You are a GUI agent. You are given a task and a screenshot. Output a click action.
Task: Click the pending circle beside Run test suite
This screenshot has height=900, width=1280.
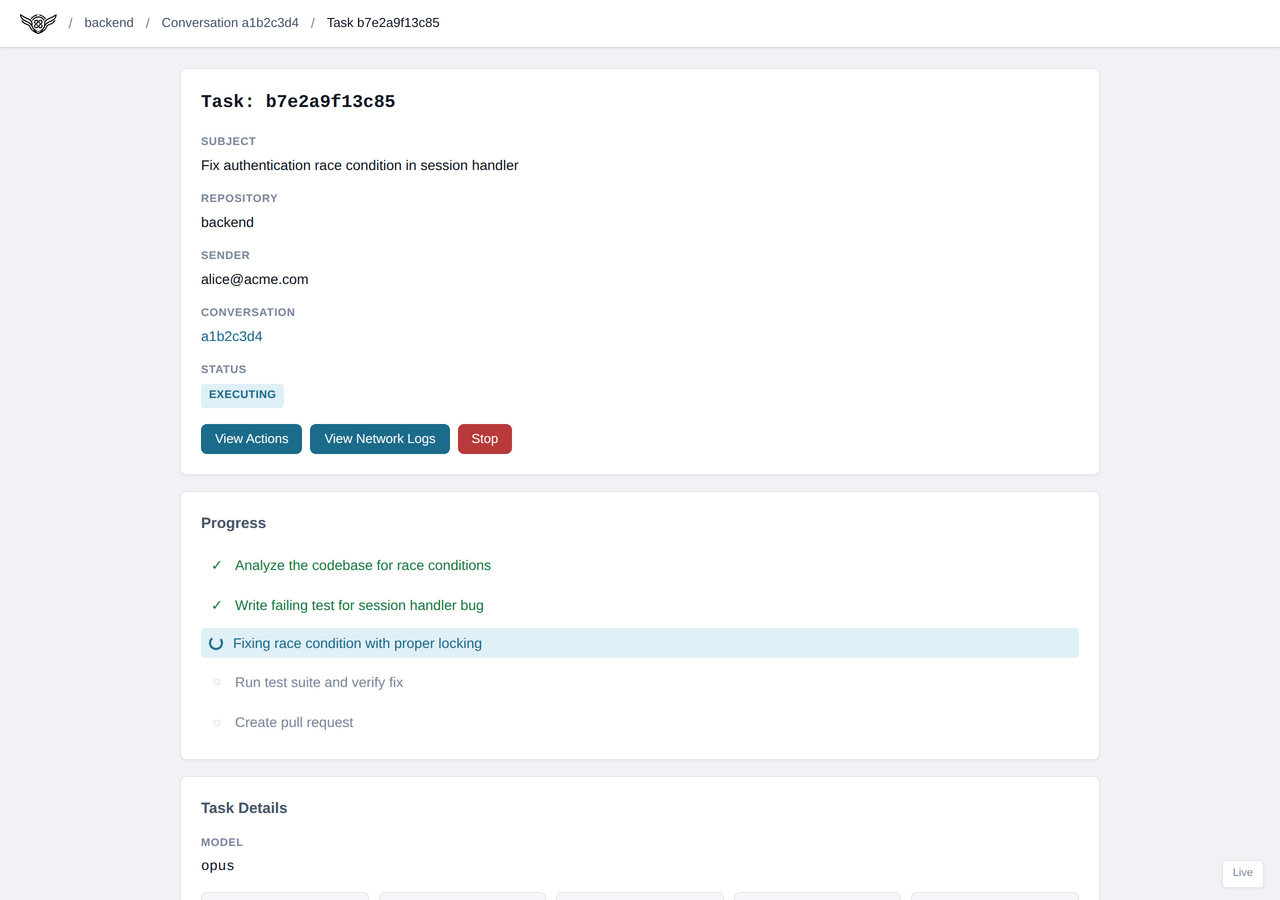[217, 682]
